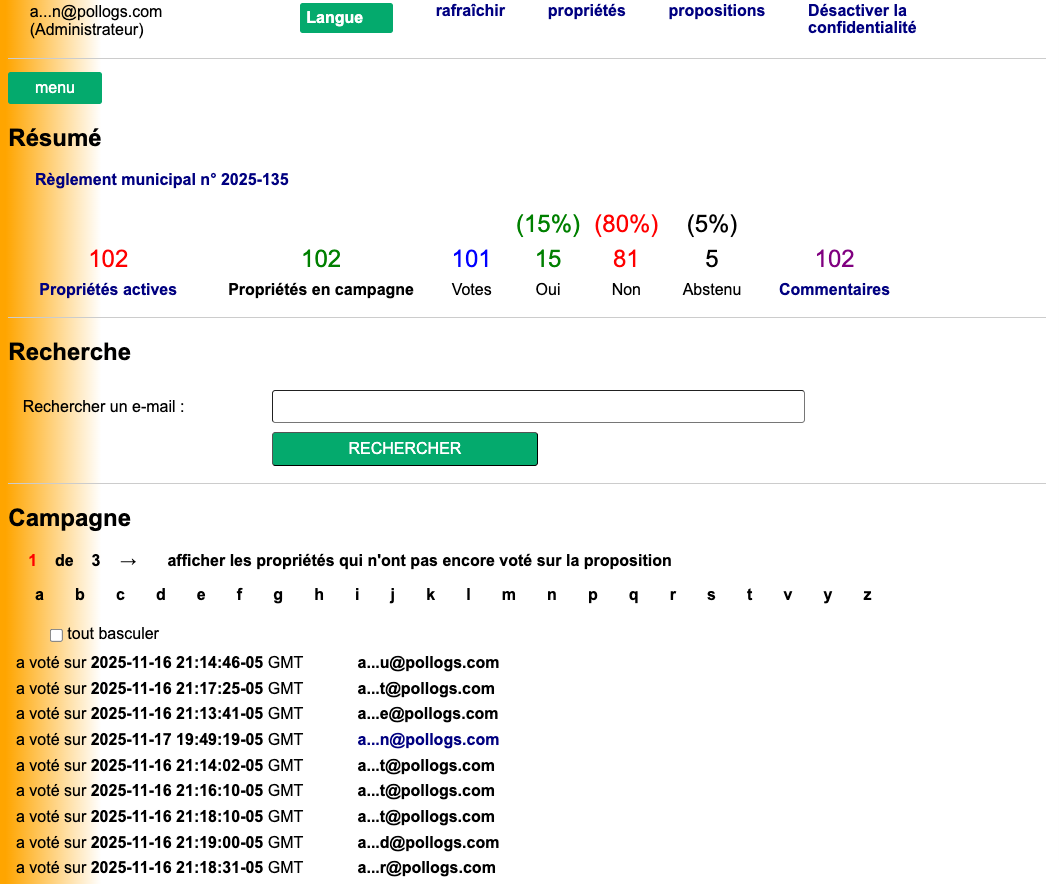Screen dimensions: 1059x884
Task: Open the Commentaires link
Action: click(x=834, y=290)
